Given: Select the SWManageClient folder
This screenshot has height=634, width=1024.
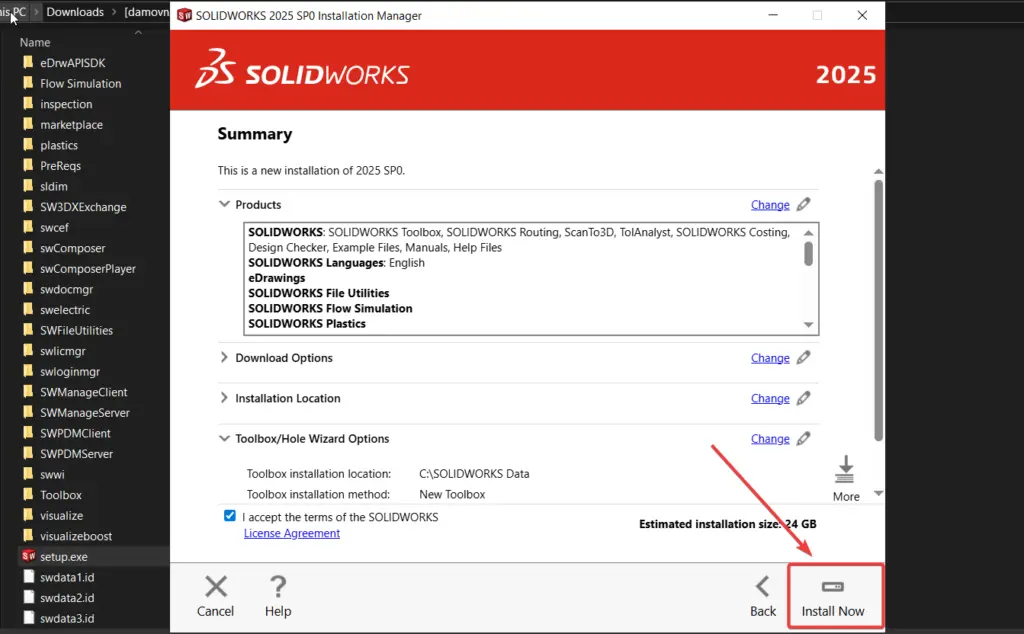Looking at the screenshot, I should click(x=85, y=392).
